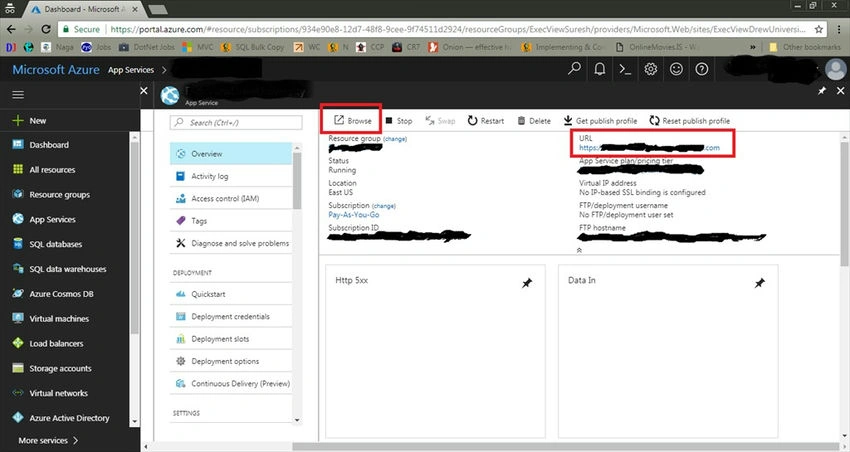
Task: Show hidden bookmarks chevron
Action: [752, 47]
